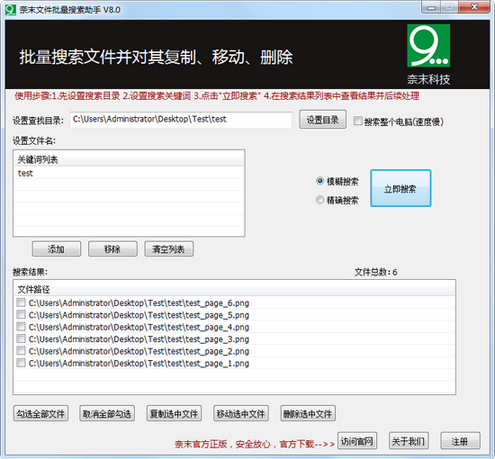Select the fuzzy search radio button

320,181
